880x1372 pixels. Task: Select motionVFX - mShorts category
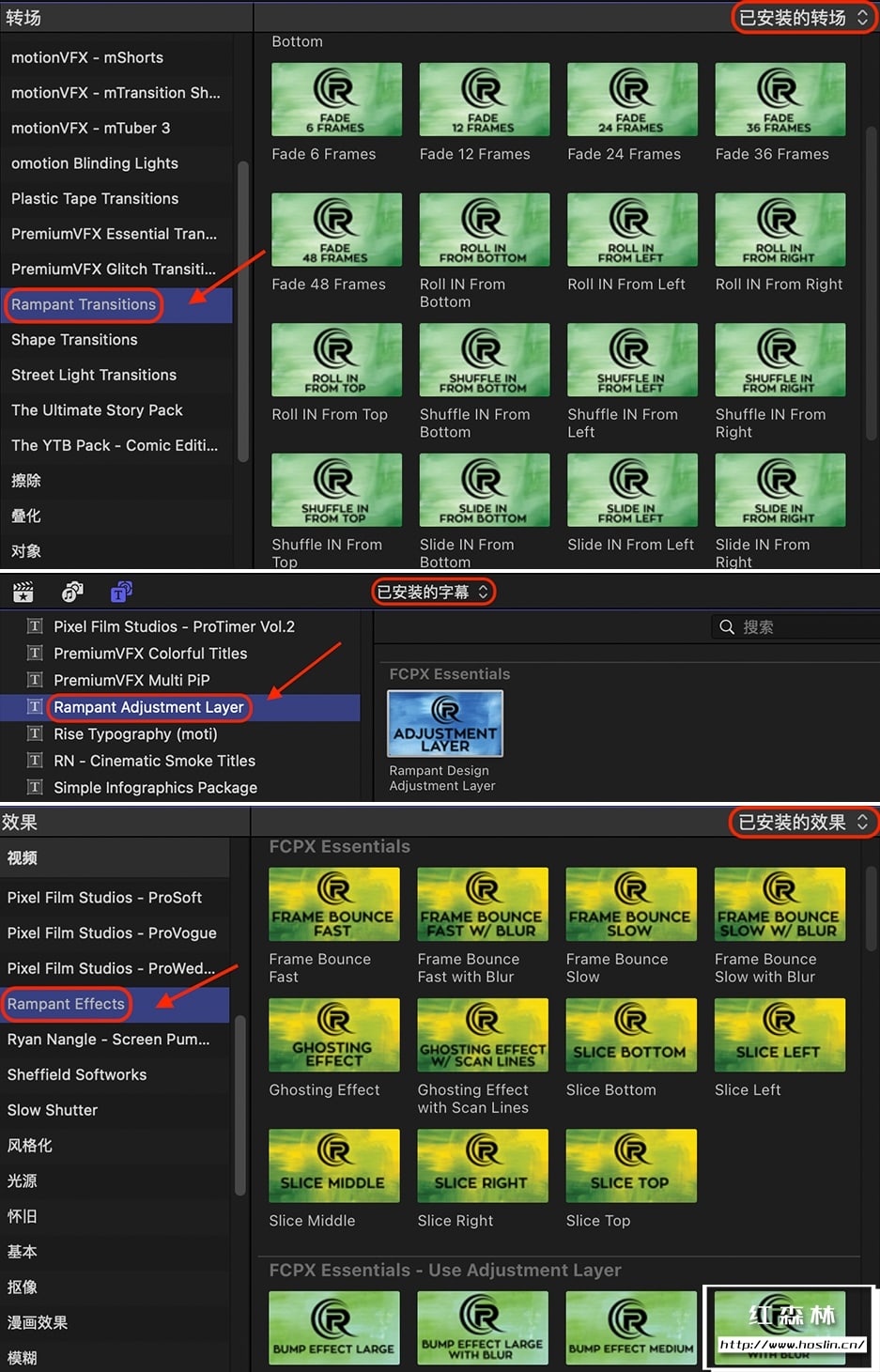[x=116, y=57]
